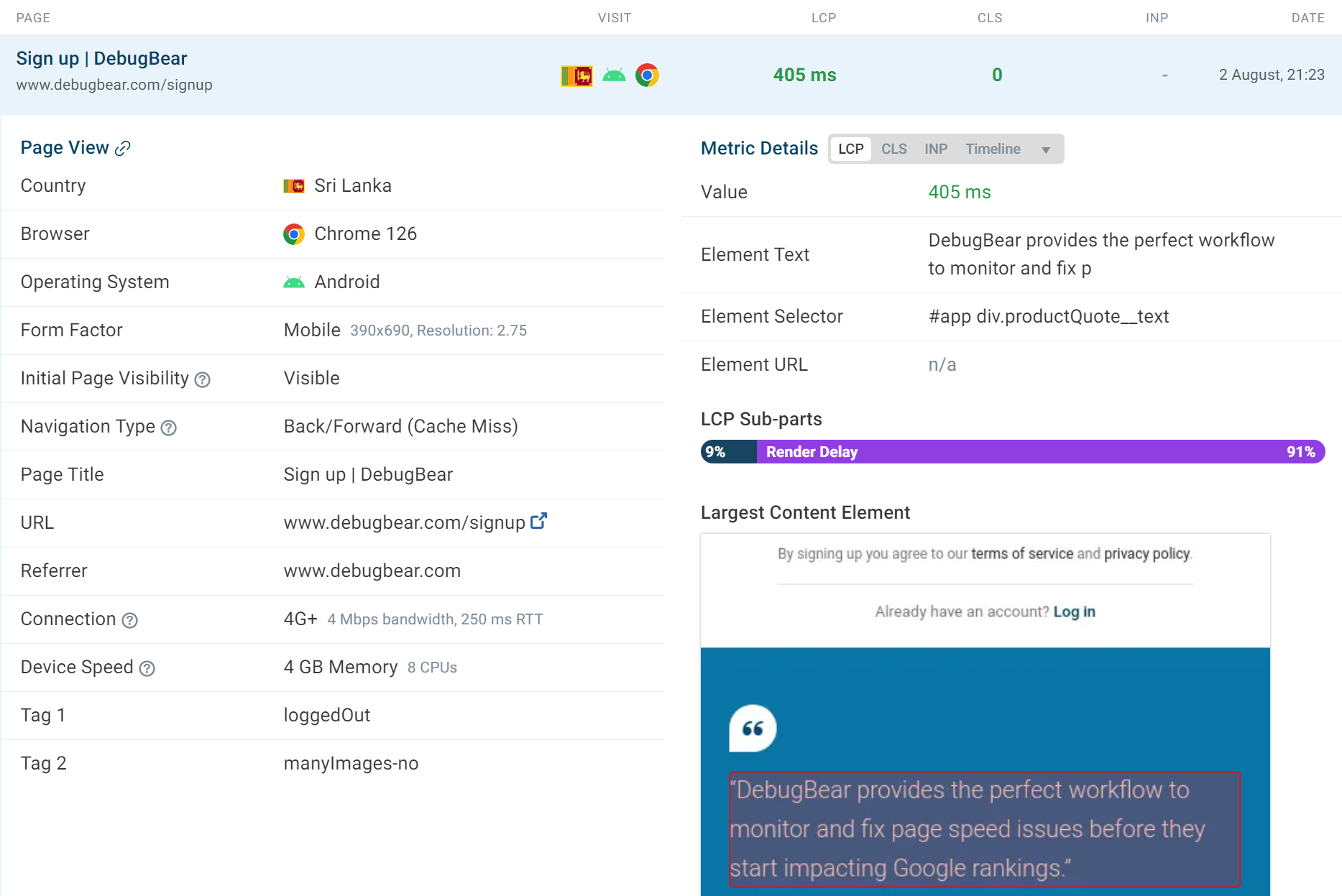Open help icon next to Navigation Type
The height and width of the screenshot is (896, 1342).
[169, 428]
